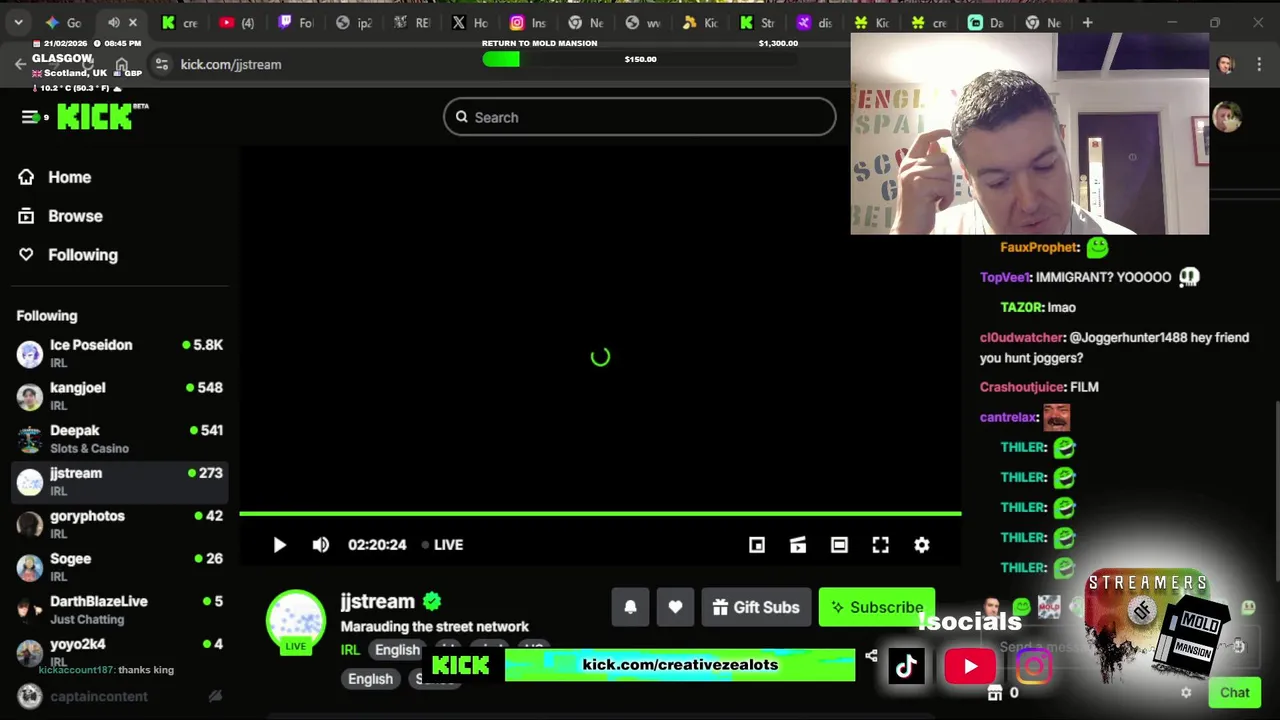Click cl0udwatcher username in chat

(1022, 337)
